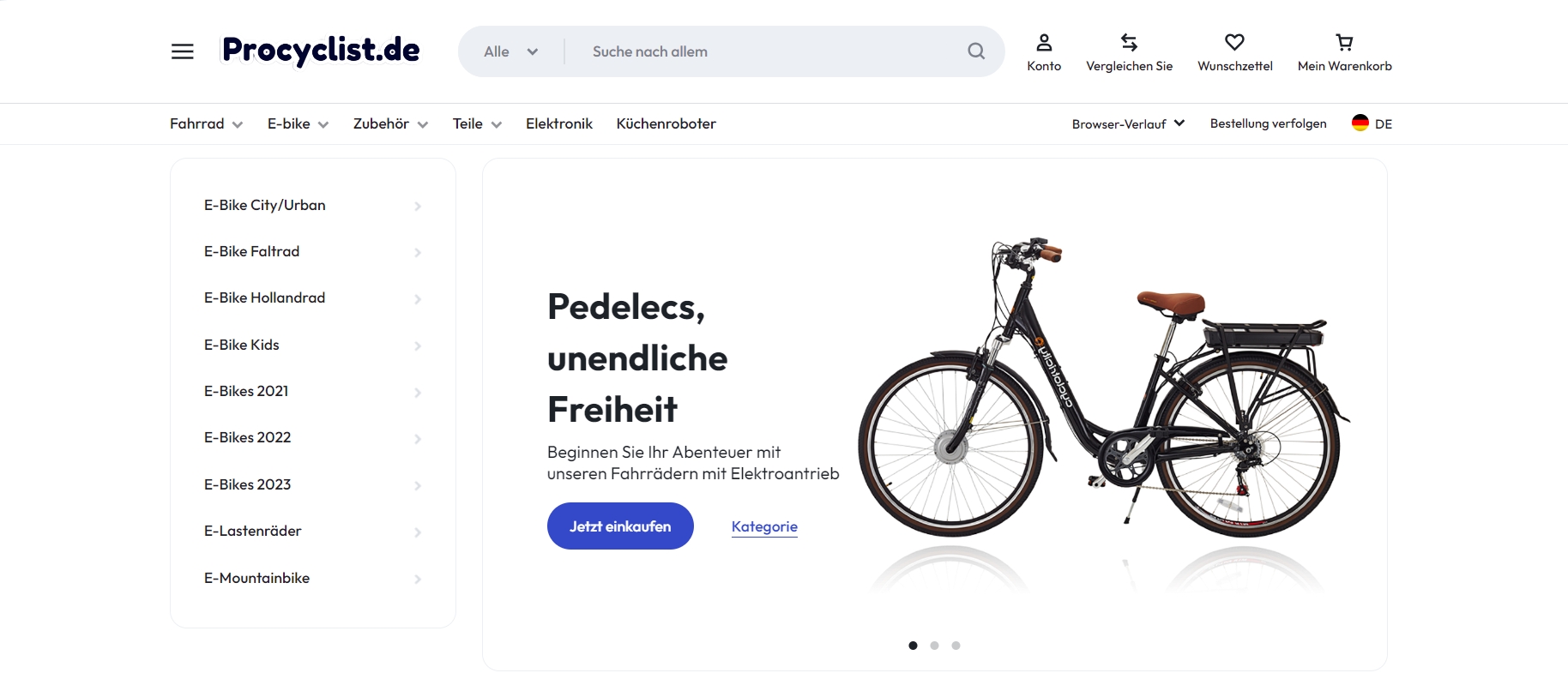
Task: Select the first carousel slide dot
Action: [x=913, y=646]
